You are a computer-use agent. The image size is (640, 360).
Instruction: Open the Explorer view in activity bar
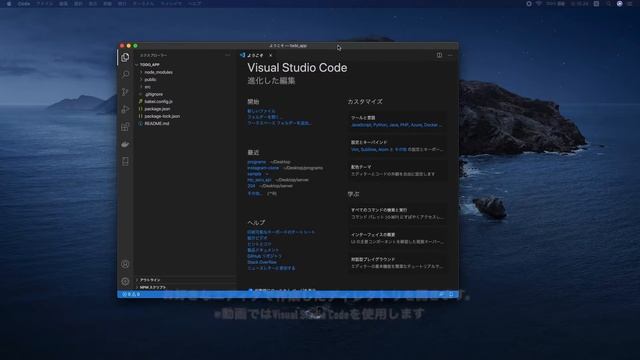125,57
